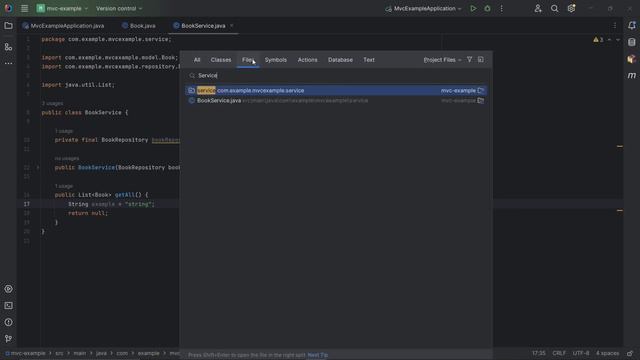Click the src breadcrumb item
The image size is (640, 360).
[60, 353]
